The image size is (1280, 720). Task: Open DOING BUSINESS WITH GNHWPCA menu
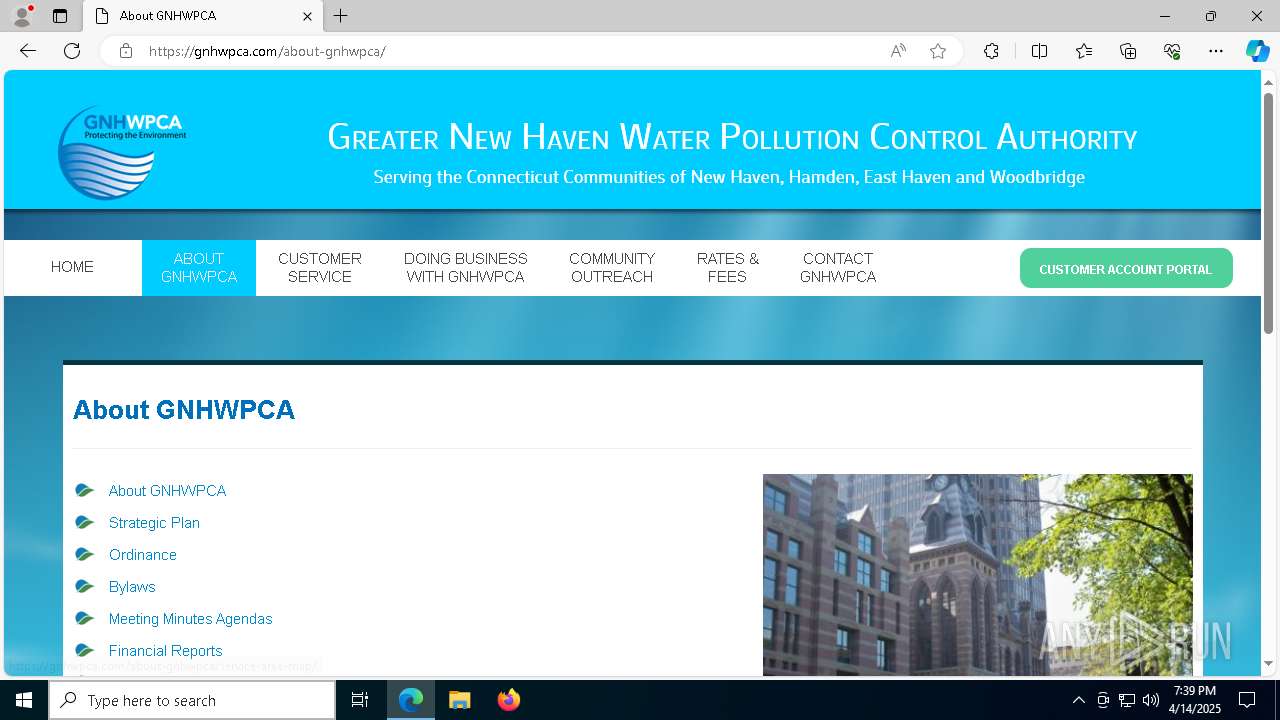pos(466,268)
